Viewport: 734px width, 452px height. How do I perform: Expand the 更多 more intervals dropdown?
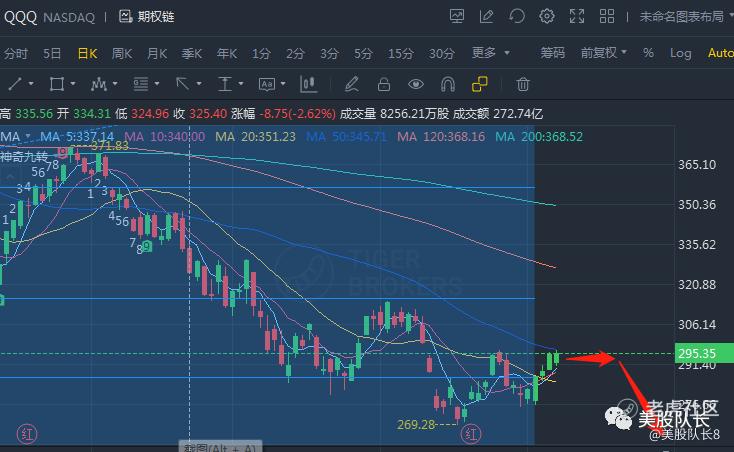(490, 52)
